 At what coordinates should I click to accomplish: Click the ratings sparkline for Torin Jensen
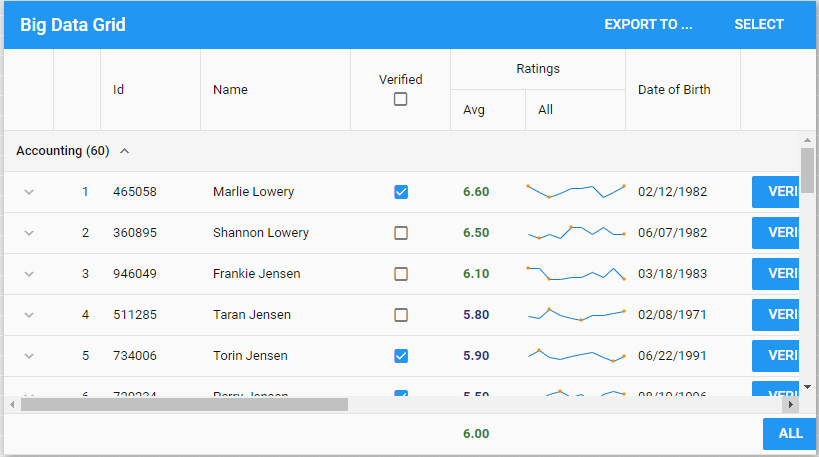[x=576, y=356]
